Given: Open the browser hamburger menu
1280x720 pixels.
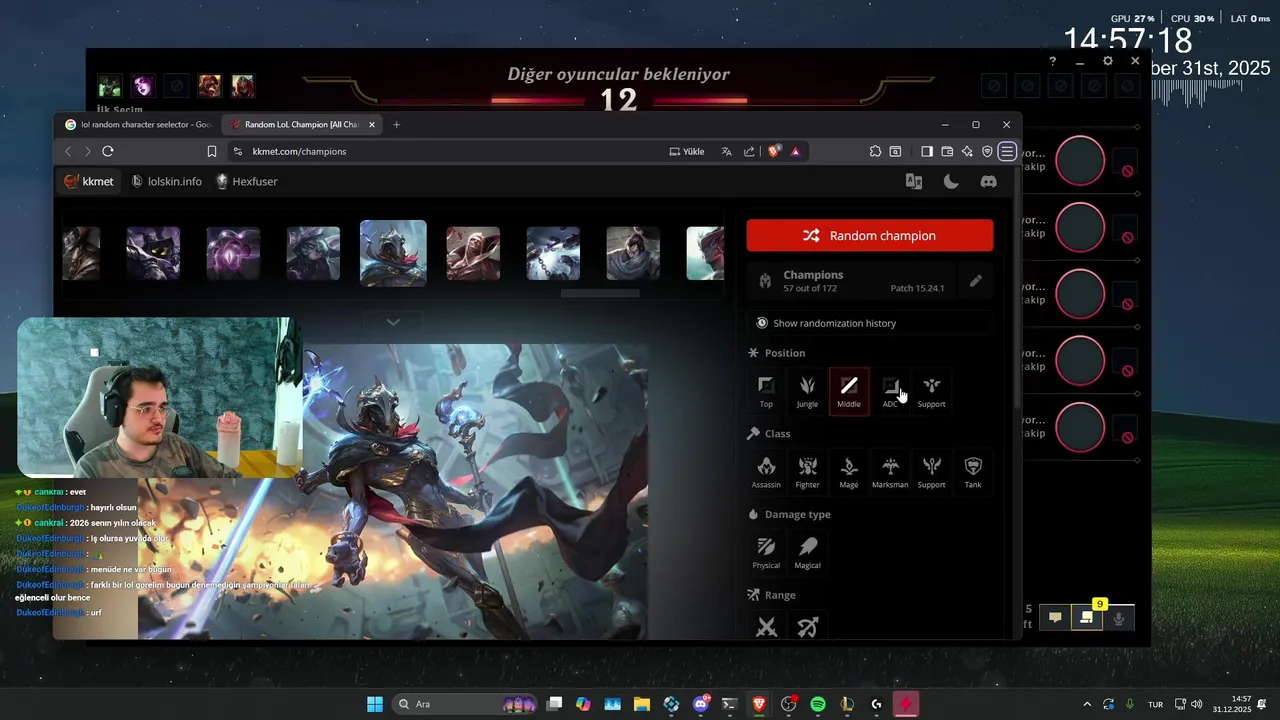Looking at the screenshot, I should click(x=1007, y=151).
